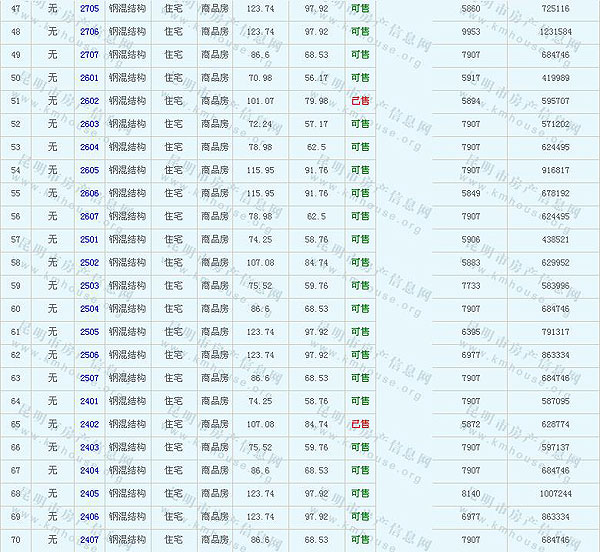Select total price cell 1231584
Screen dimensions: 600x552
(x=554, y=31)
